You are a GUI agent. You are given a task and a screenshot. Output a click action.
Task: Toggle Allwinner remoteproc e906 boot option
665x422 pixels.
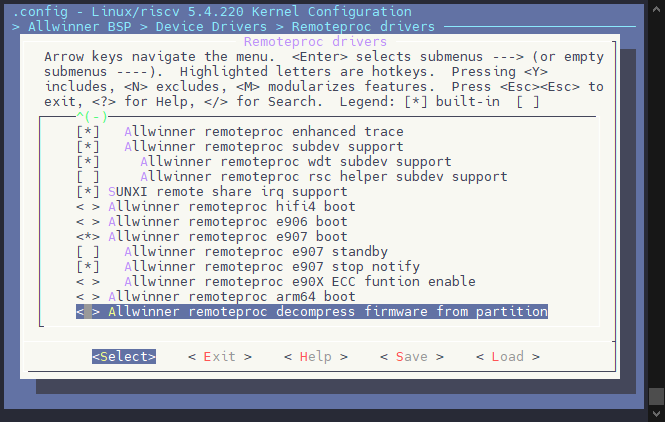click(88, 222)
